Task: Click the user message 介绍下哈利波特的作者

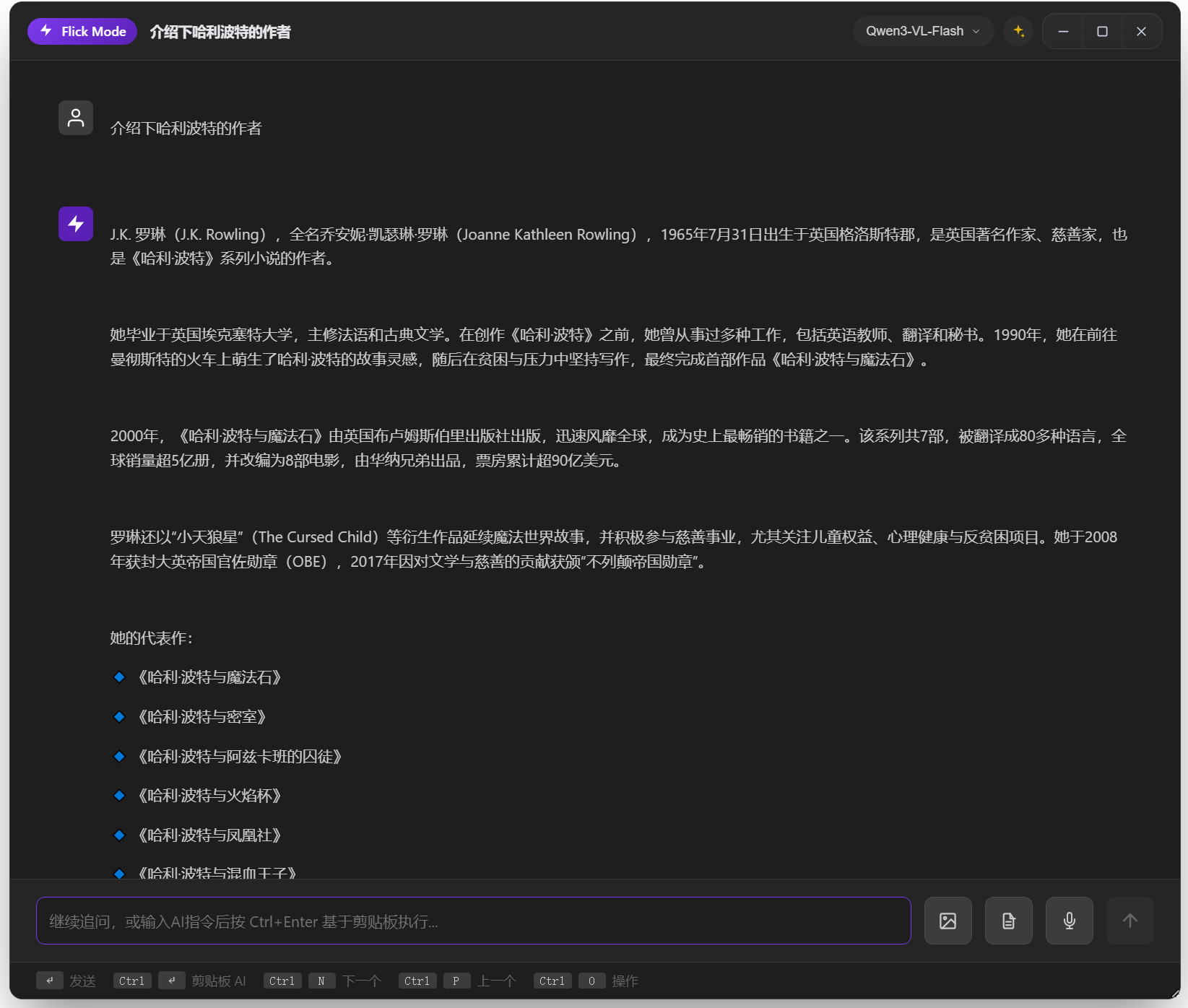Action: click(x=186, y=128)
